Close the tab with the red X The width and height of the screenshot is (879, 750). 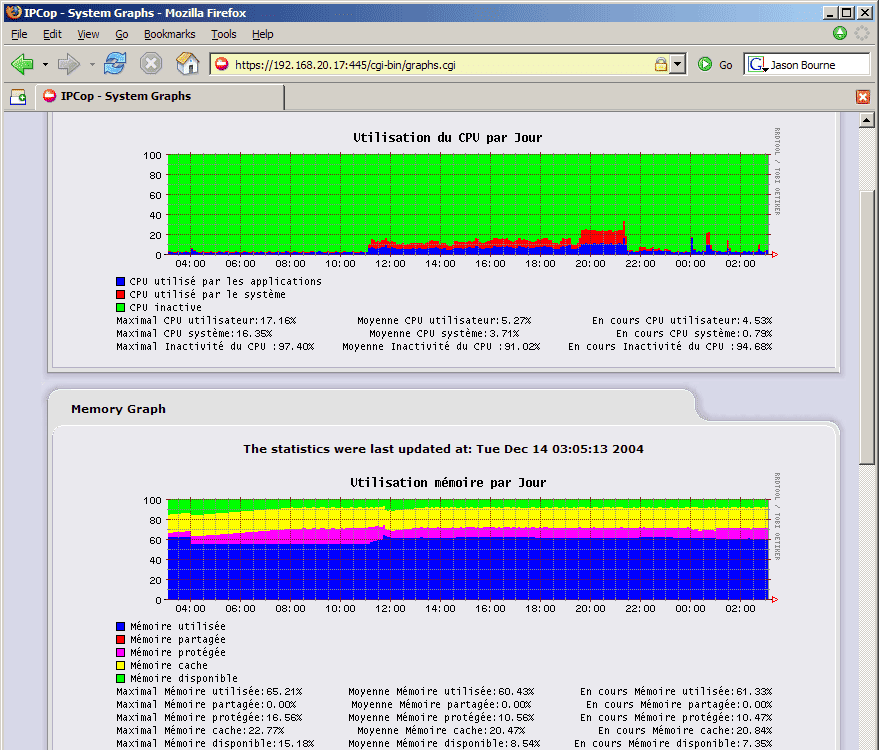click(863, 97)
